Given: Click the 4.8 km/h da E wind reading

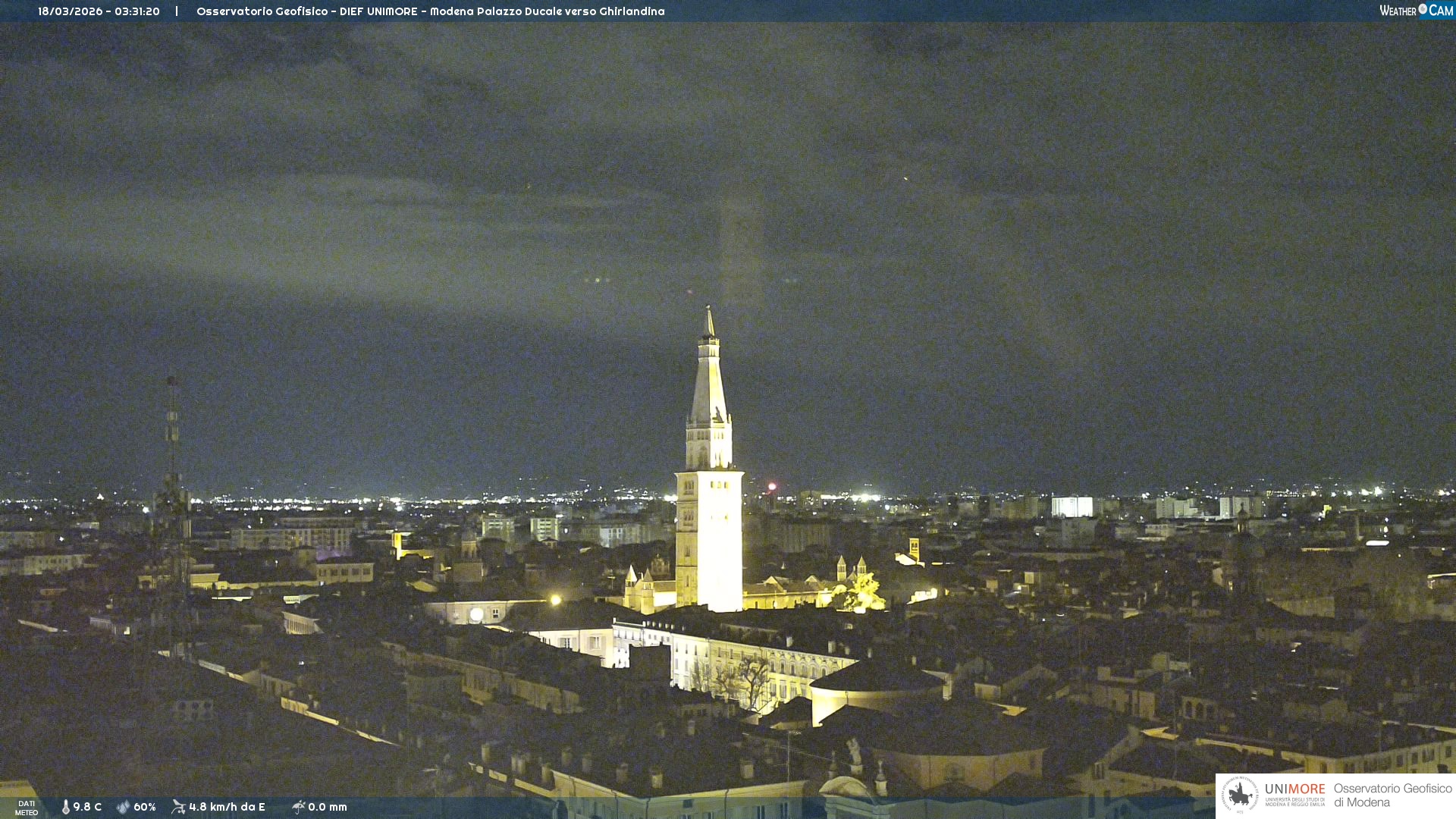Looking at the screenshot, I should pos(227,807).
